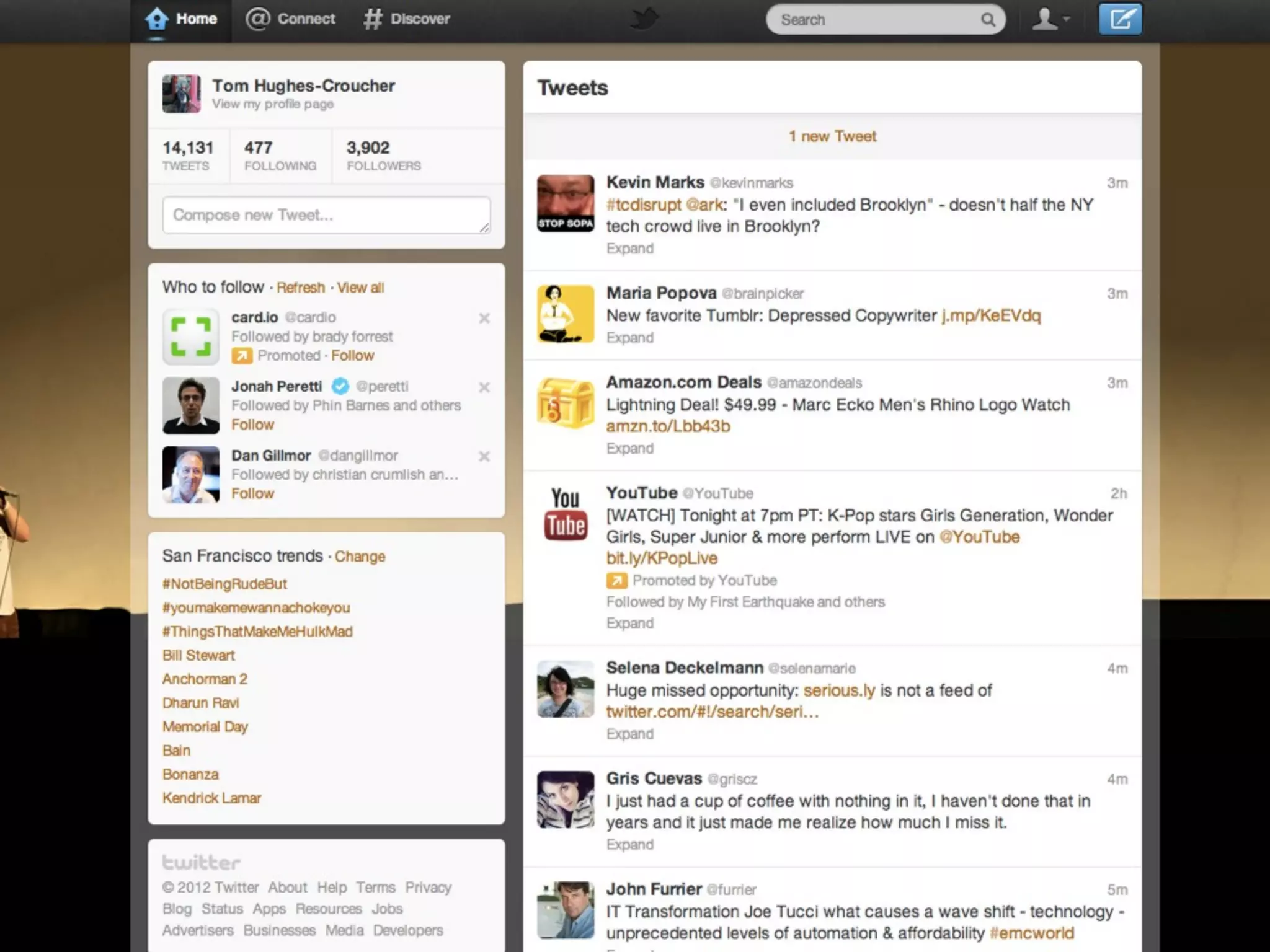Go to the Connect tab

(291, 19)
